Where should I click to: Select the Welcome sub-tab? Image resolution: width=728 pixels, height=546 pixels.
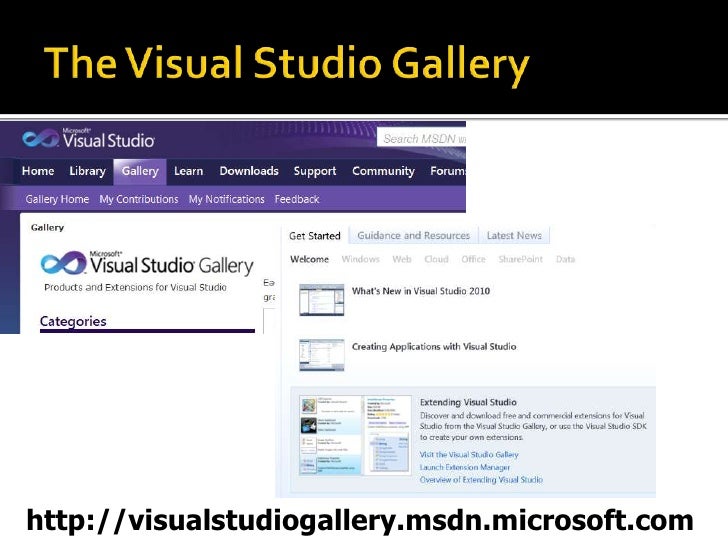pyautogui.click(x=309, y=259)
